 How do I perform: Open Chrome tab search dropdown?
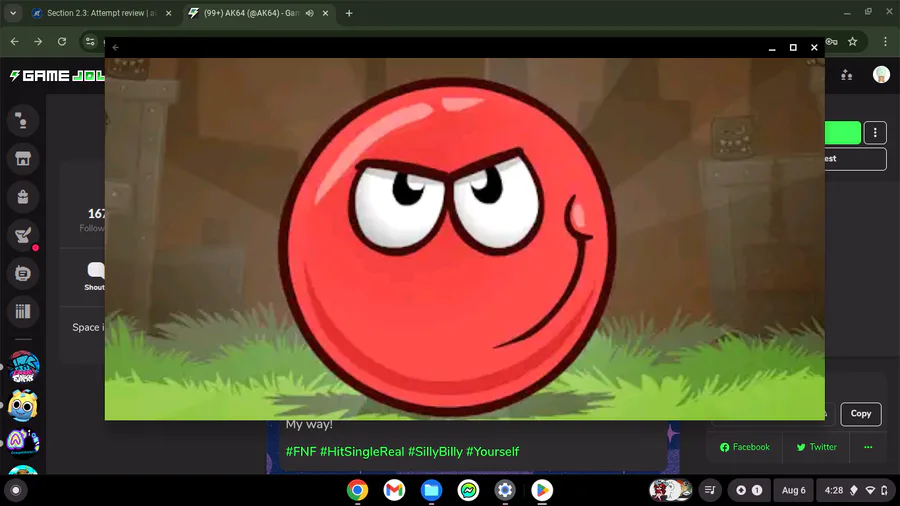pyautogui.click(x=13, y=13)
